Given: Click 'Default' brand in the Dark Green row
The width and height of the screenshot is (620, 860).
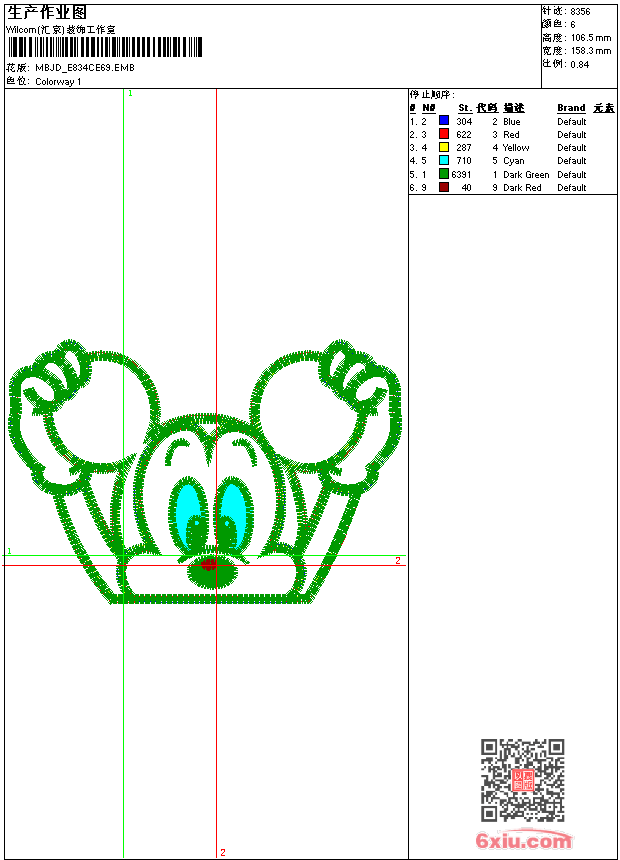Looking at the screenshot, I should (x=572, y=174).
